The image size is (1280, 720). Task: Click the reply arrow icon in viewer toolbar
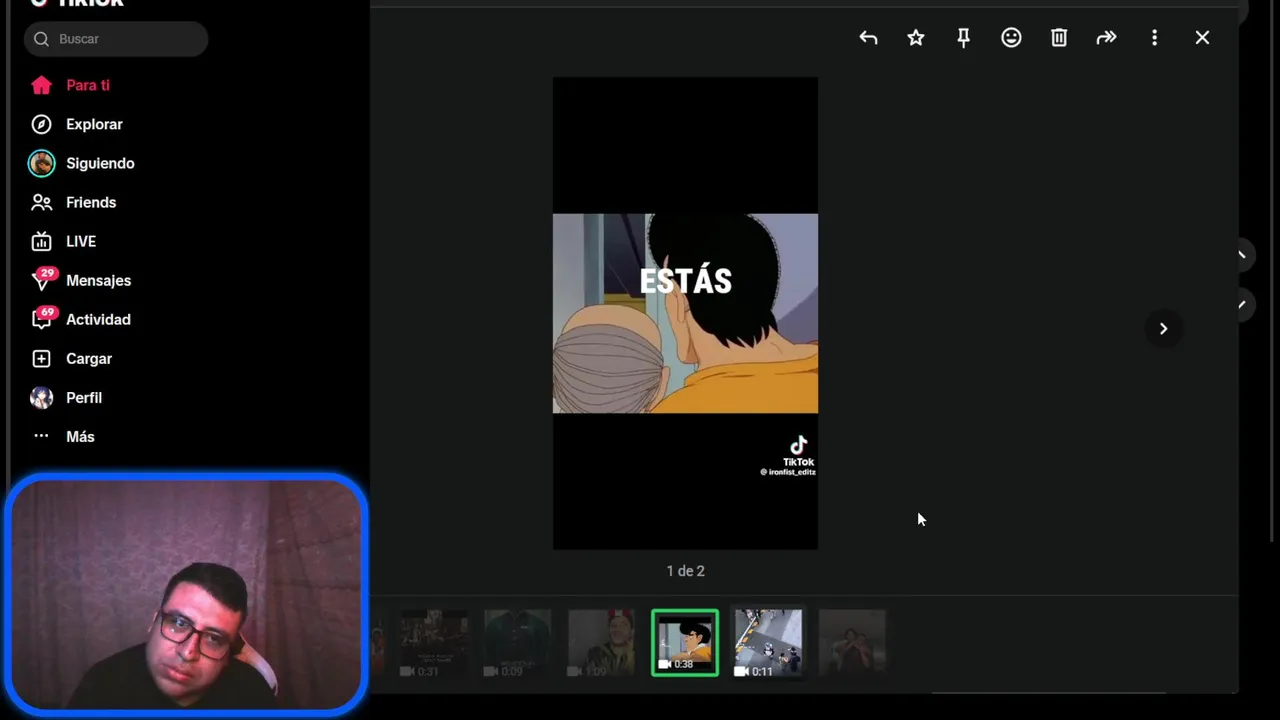click(x=868, y=38)
